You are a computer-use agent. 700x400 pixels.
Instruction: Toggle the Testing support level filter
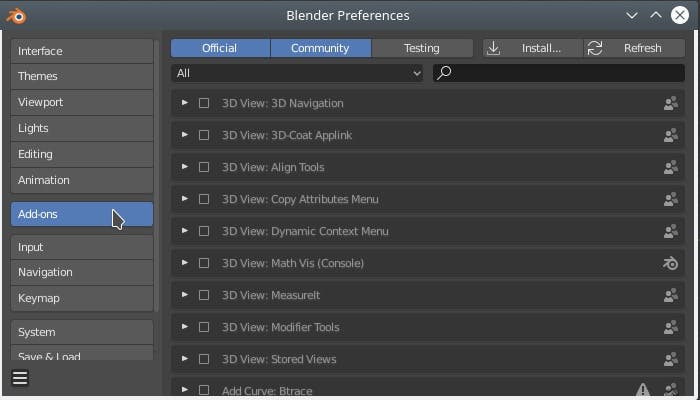point(422,48)
